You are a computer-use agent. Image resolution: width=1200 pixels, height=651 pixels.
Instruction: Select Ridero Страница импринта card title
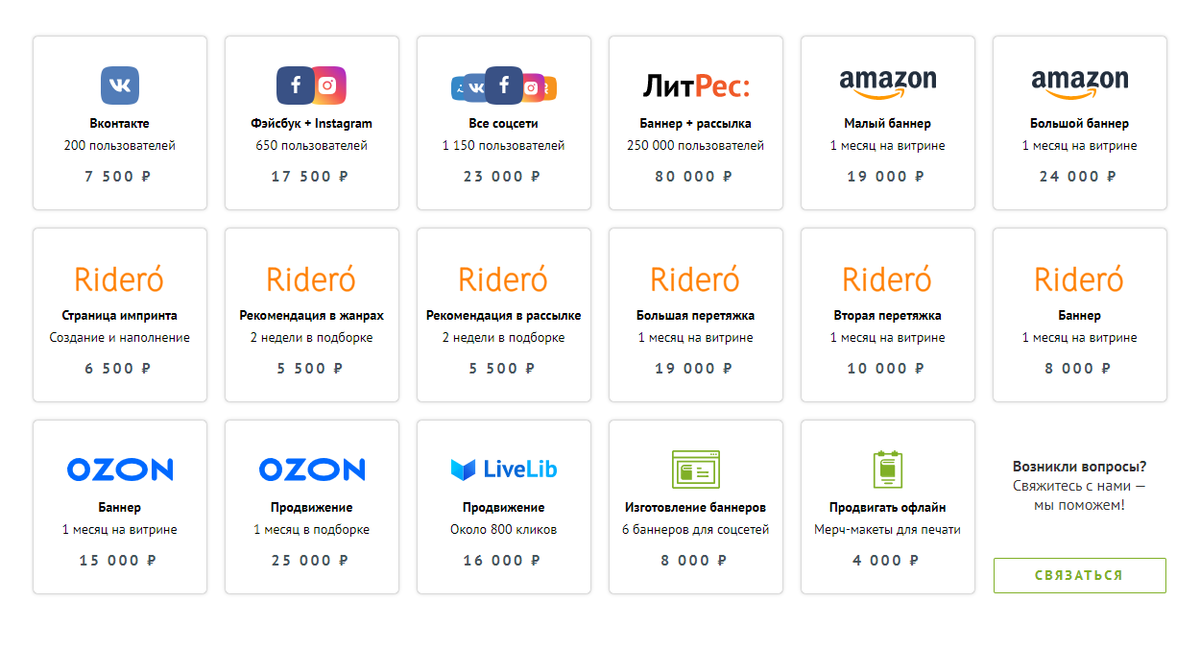tap(120, 315)
